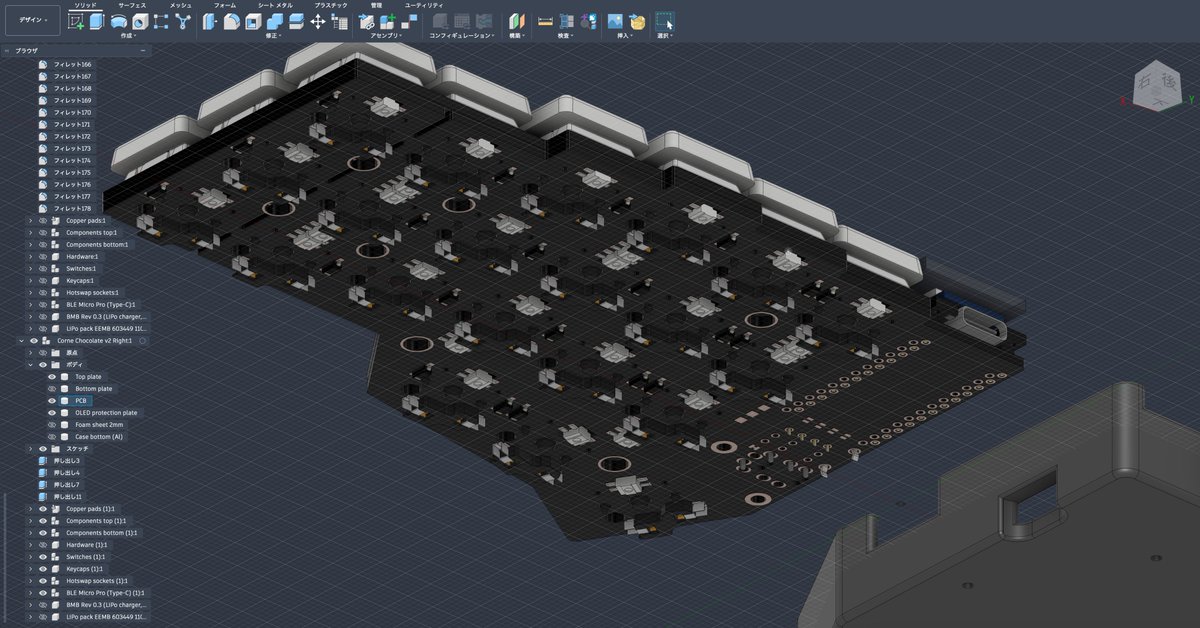Show the Bottom plate body

click(x=52, y=388)
